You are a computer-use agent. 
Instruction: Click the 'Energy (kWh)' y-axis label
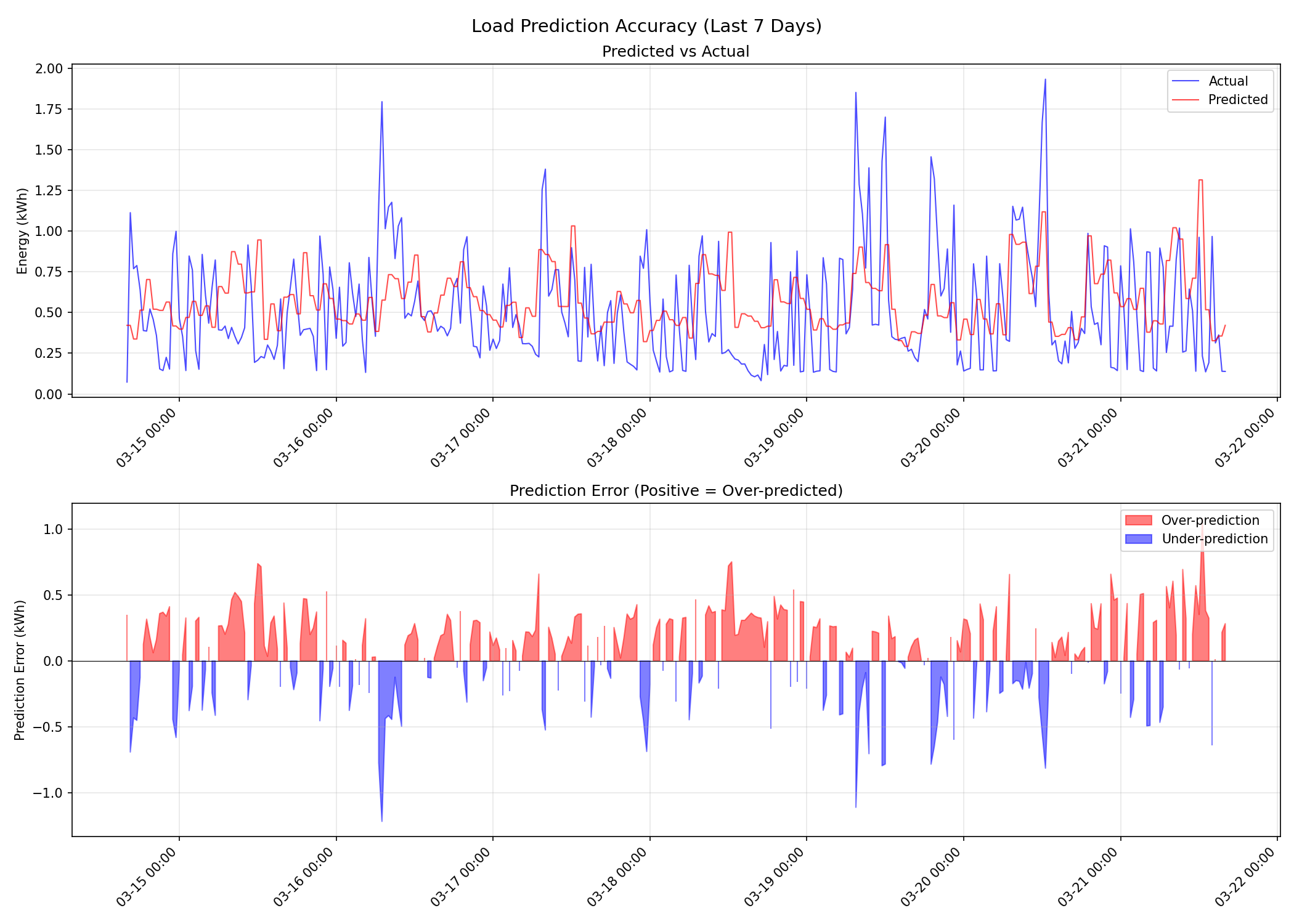pos(22,231)
